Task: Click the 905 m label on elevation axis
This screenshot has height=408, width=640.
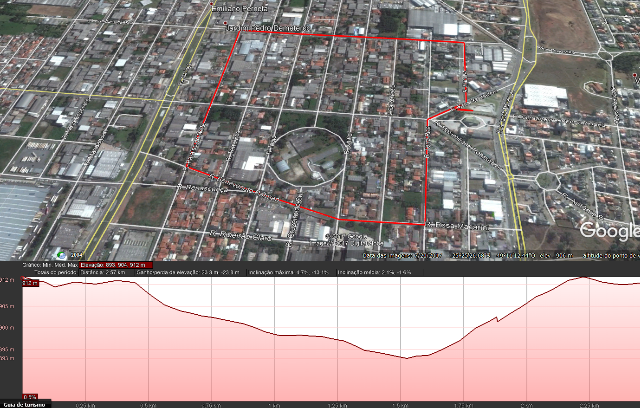Action: [8, 306]
